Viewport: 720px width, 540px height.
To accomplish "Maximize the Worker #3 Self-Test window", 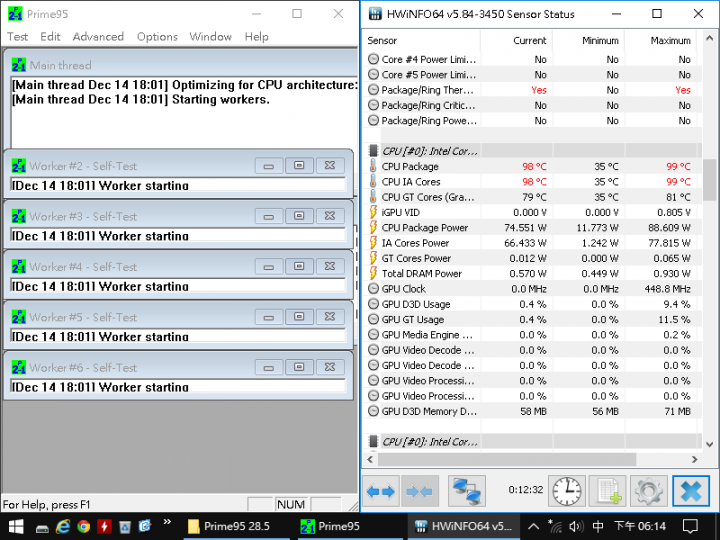I will [x=299, y=216].
